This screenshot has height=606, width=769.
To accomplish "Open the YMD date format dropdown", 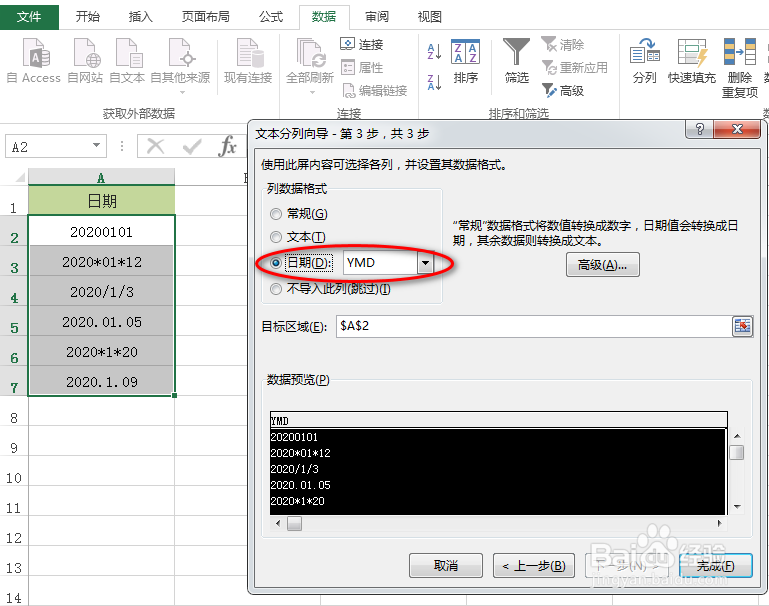I will pyautogui.click(x=425, y=263).
